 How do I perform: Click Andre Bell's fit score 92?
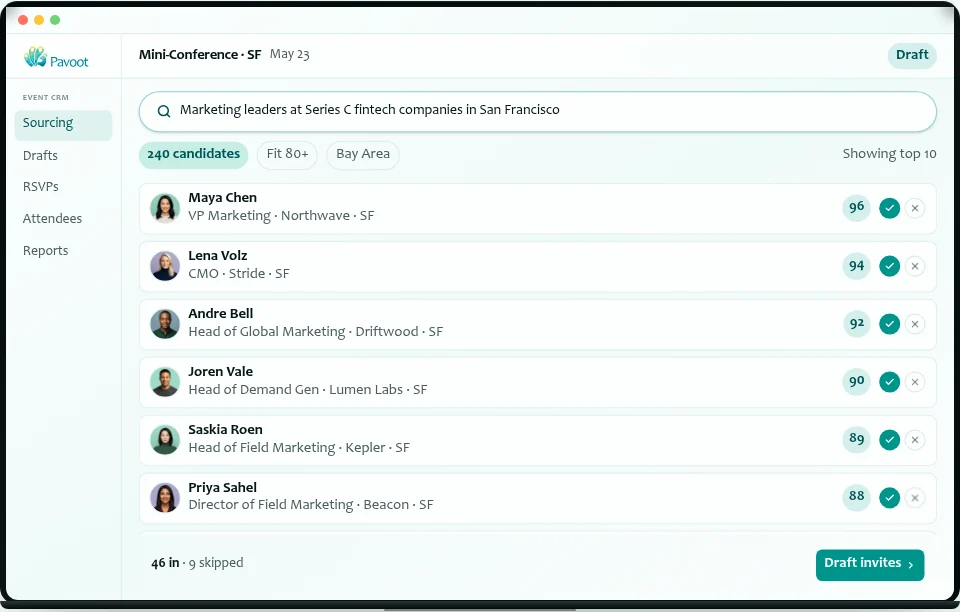pyautogui.click(x=856, y=323)
